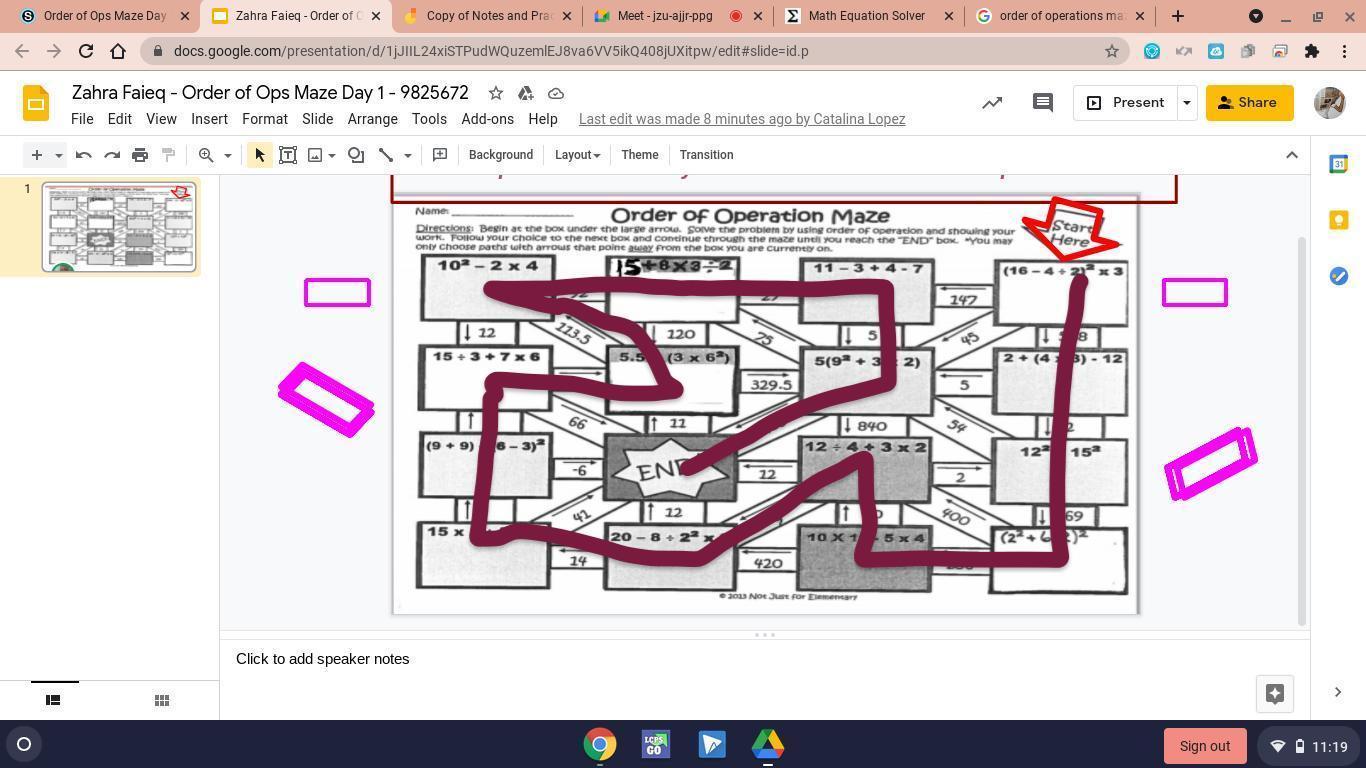
Task: Go to the Chrome home page icon
Action: coord(118,51)
